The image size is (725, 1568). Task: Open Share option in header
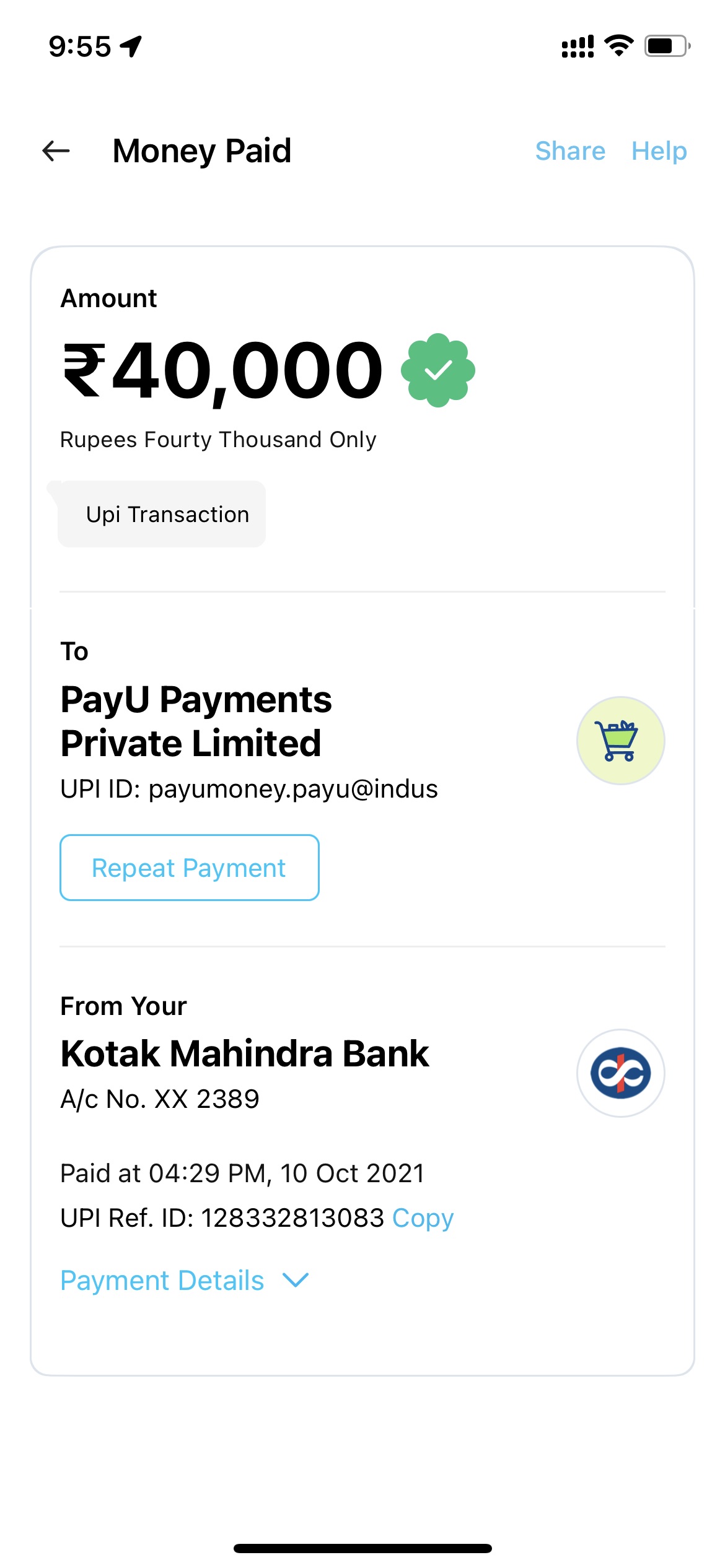click(x=570, y=151)
